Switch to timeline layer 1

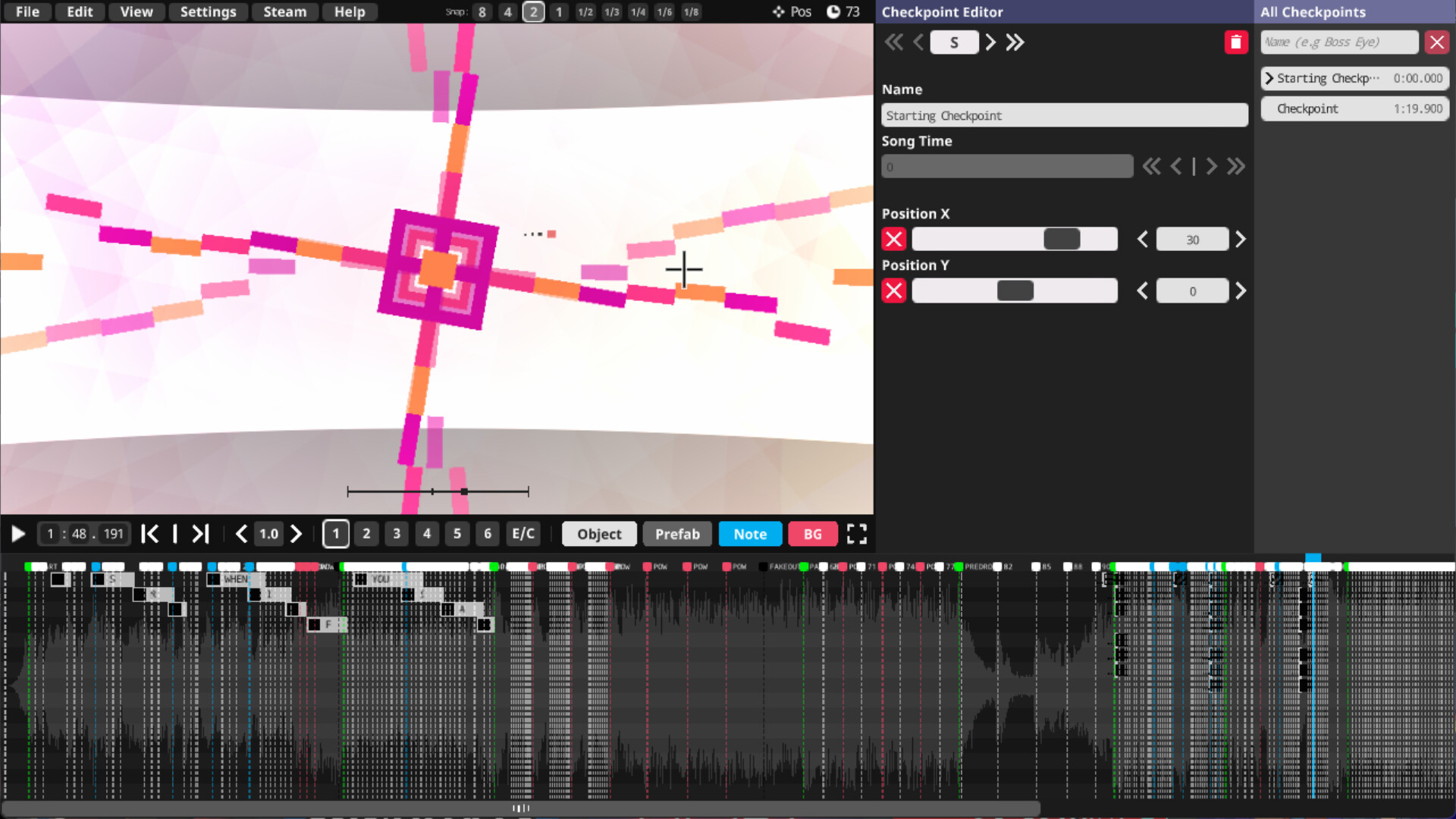coord(336,535)
